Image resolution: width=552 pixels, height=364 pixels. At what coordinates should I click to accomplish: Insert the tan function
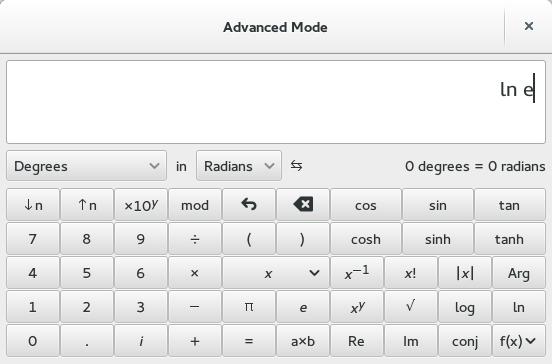click(x=509, y=205)
